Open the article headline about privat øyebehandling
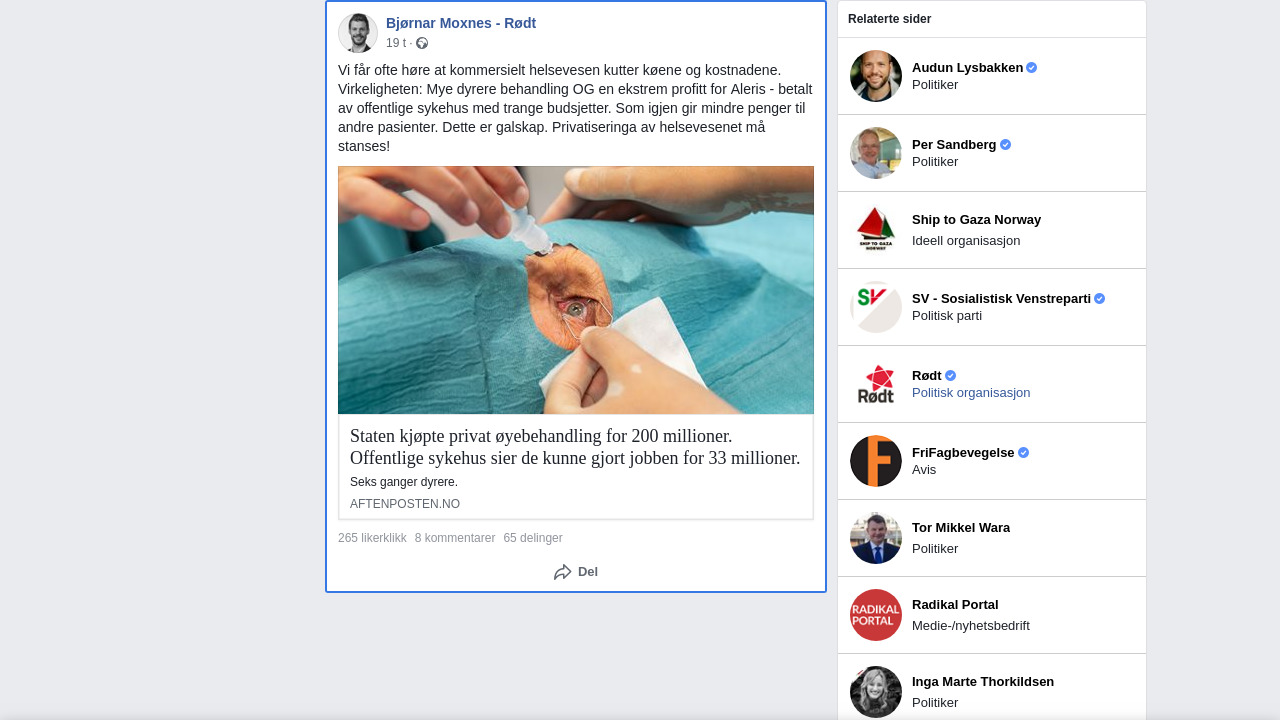 tap(575, 447)
